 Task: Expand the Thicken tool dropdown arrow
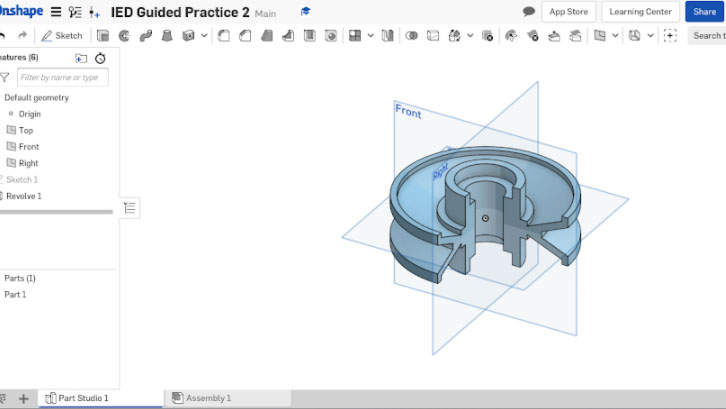click(x=204, y=36)
